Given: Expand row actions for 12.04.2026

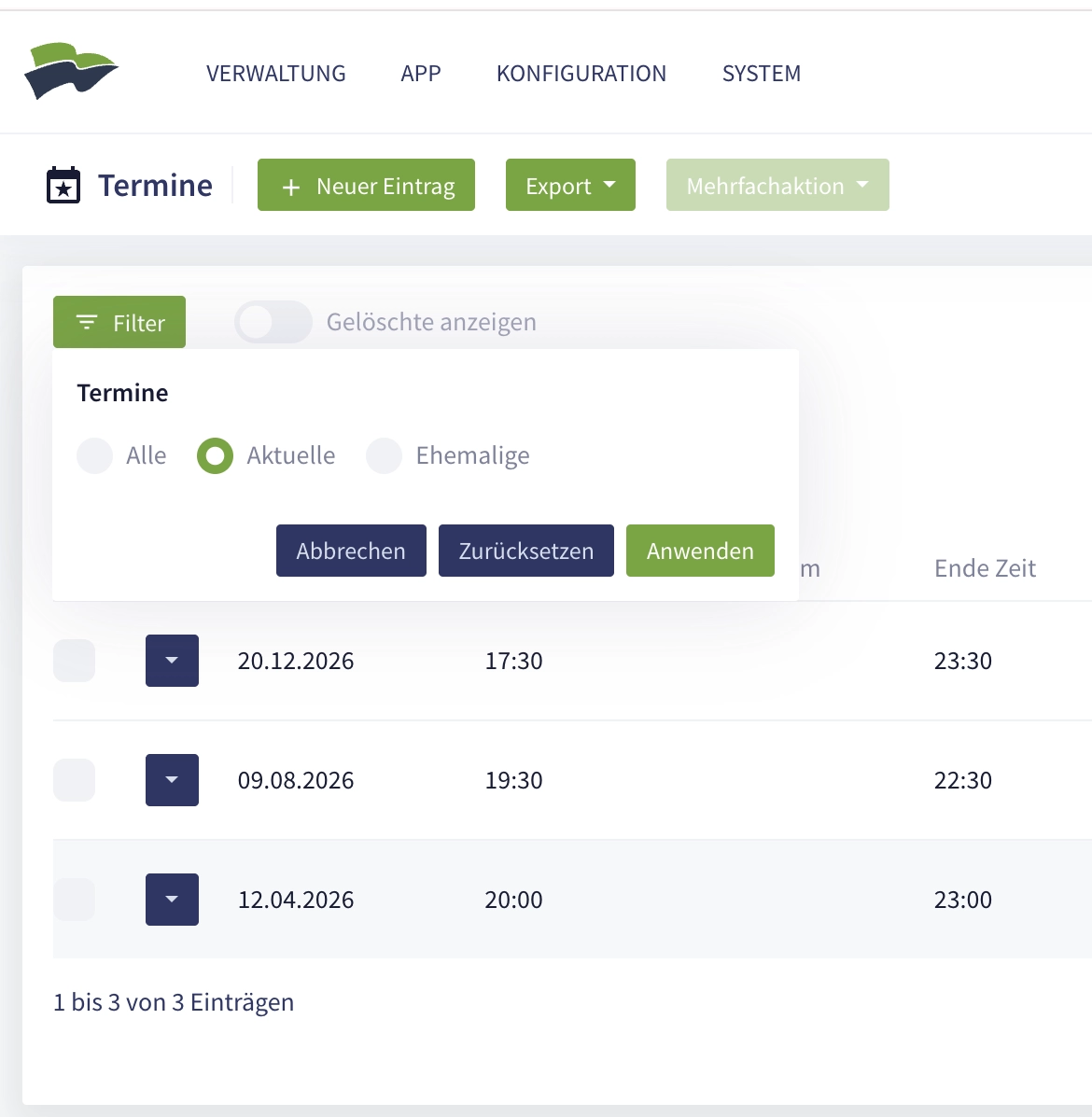Looking at the screenshot, I should [172, 900].
